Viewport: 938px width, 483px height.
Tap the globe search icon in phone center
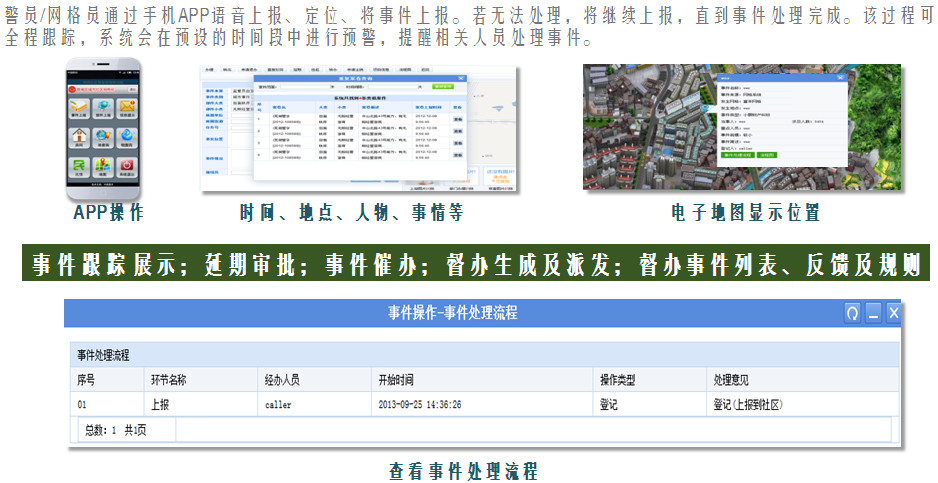[x=104, y=137]
